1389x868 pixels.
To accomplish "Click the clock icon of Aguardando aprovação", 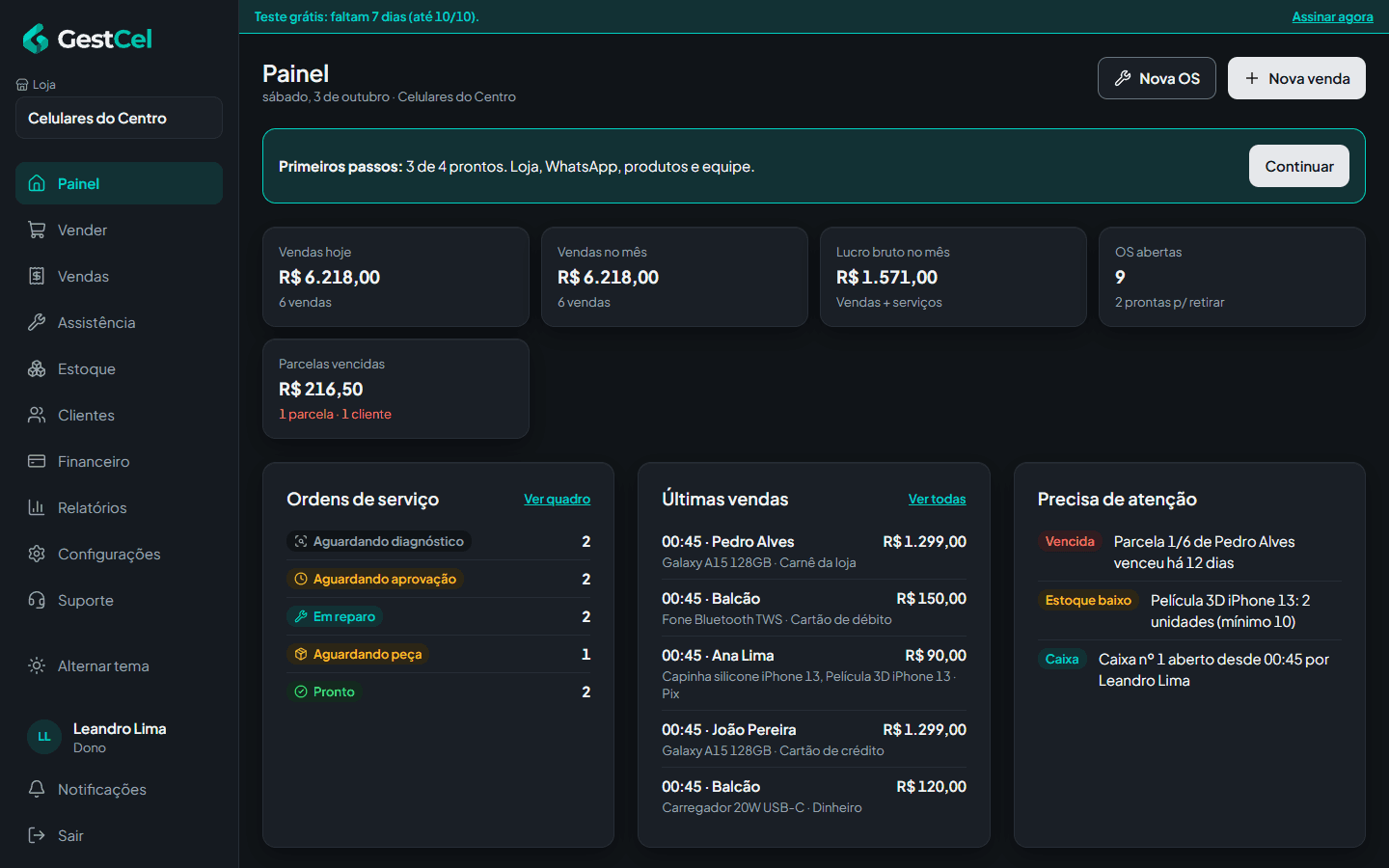I will 301,579.
